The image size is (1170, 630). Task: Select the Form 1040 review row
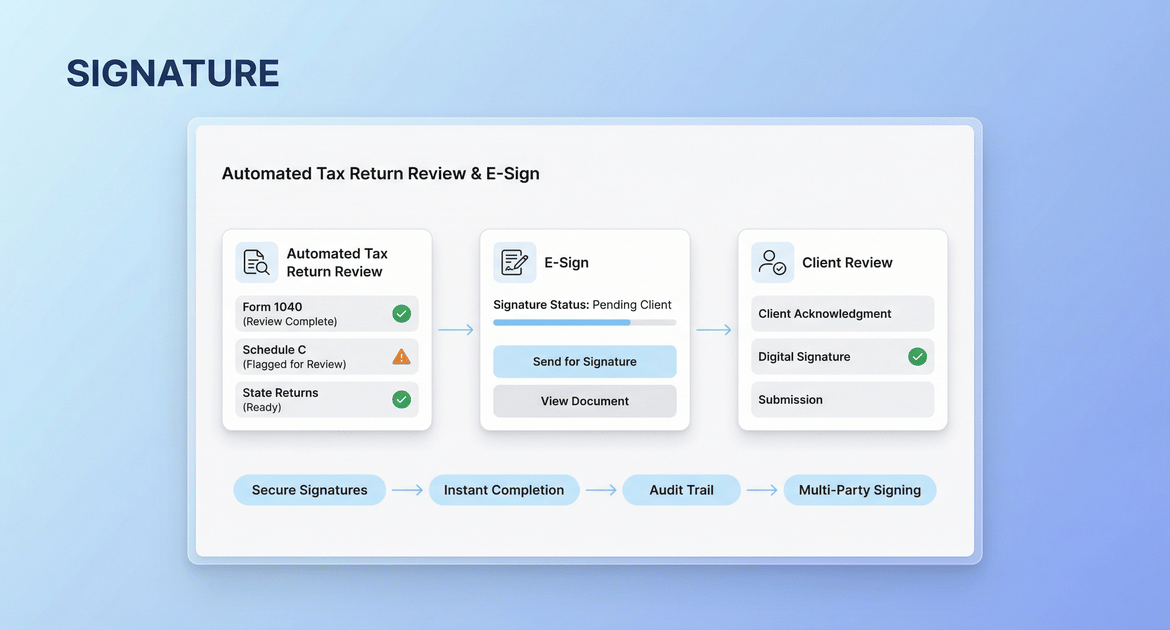(310, 314)
